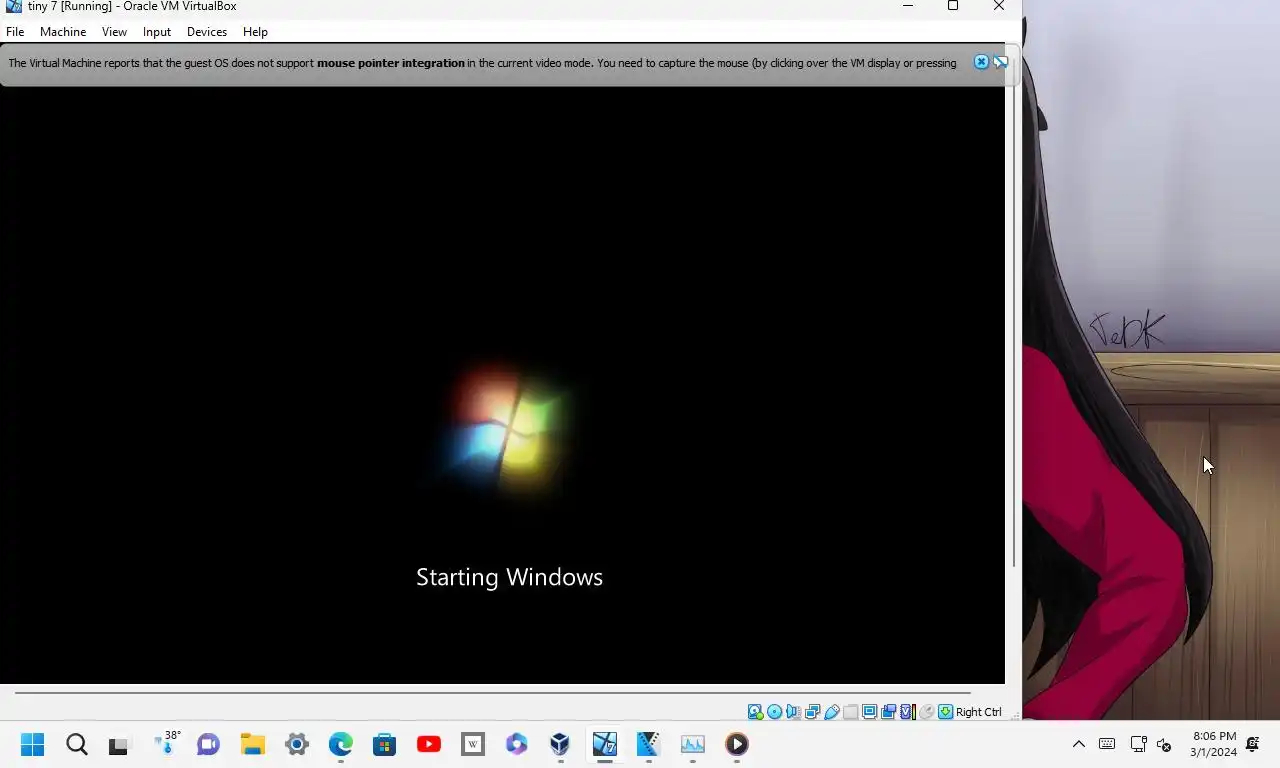
Task: Click the shared folders status icon
Action: click(850, 712)
